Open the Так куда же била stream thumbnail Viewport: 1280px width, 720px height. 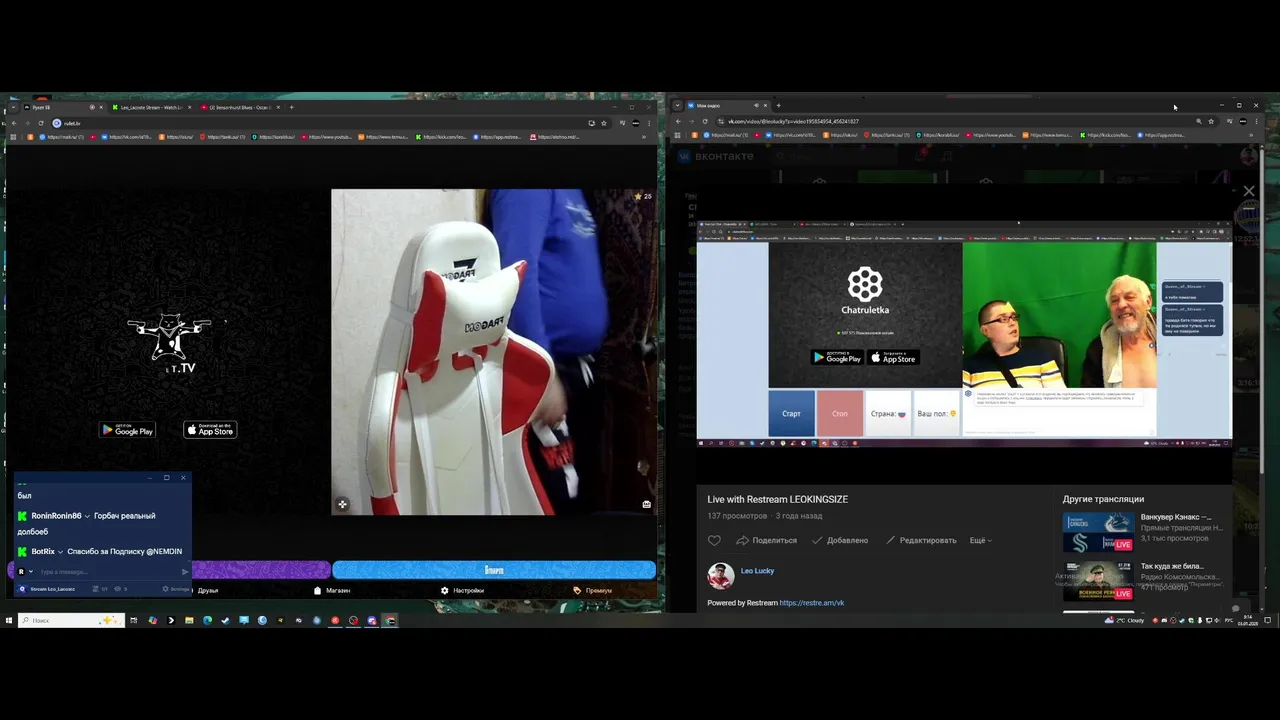pos(1098,580)
